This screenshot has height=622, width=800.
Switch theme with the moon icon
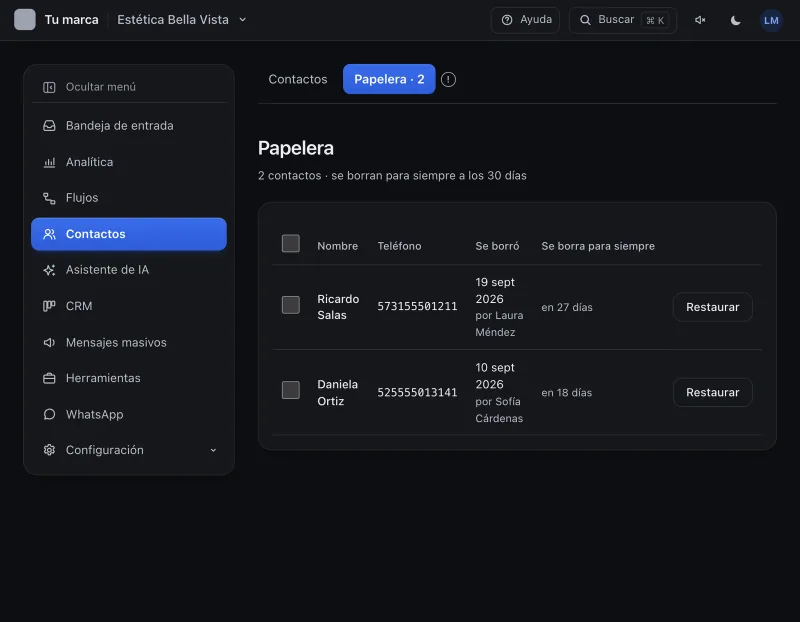point(735,20)
